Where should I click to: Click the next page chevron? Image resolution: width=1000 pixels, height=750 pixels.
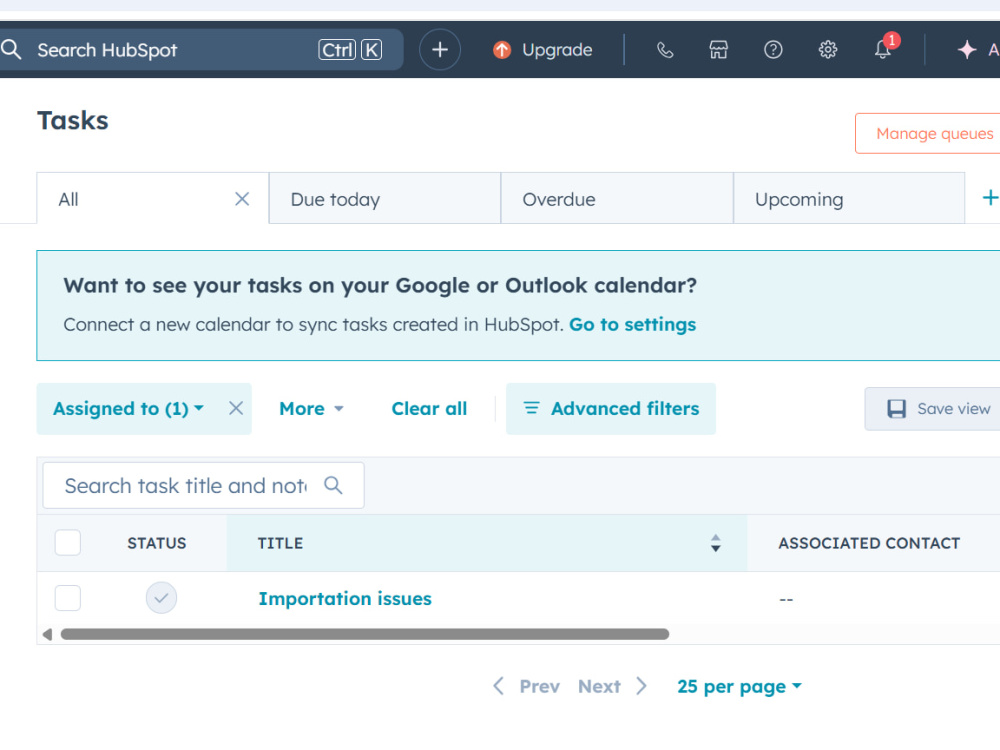[642, 686]
